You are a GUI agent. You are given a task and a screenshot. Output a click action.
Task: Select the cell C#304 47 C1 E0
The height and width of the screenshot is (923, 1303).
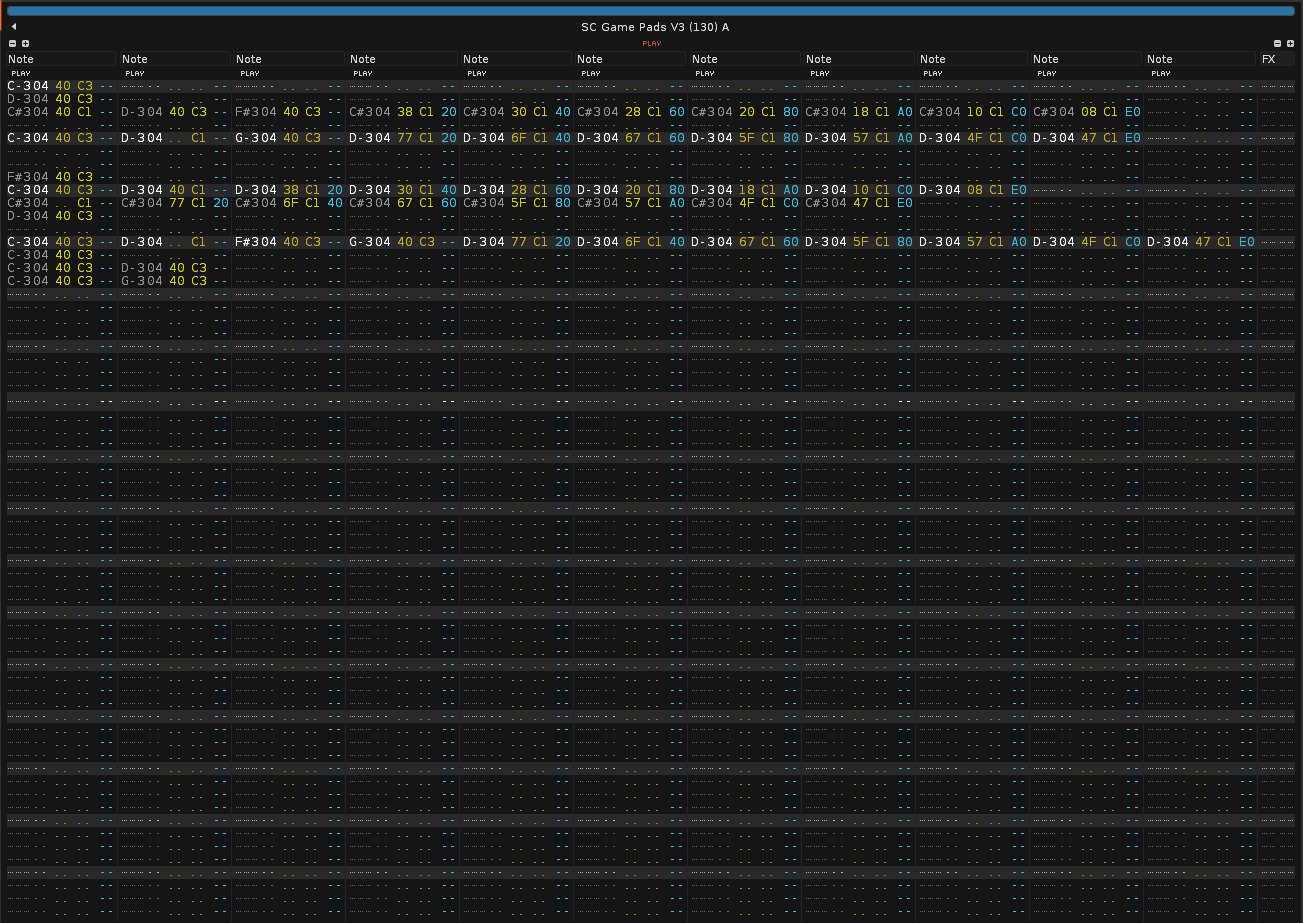tap(859, 203)
